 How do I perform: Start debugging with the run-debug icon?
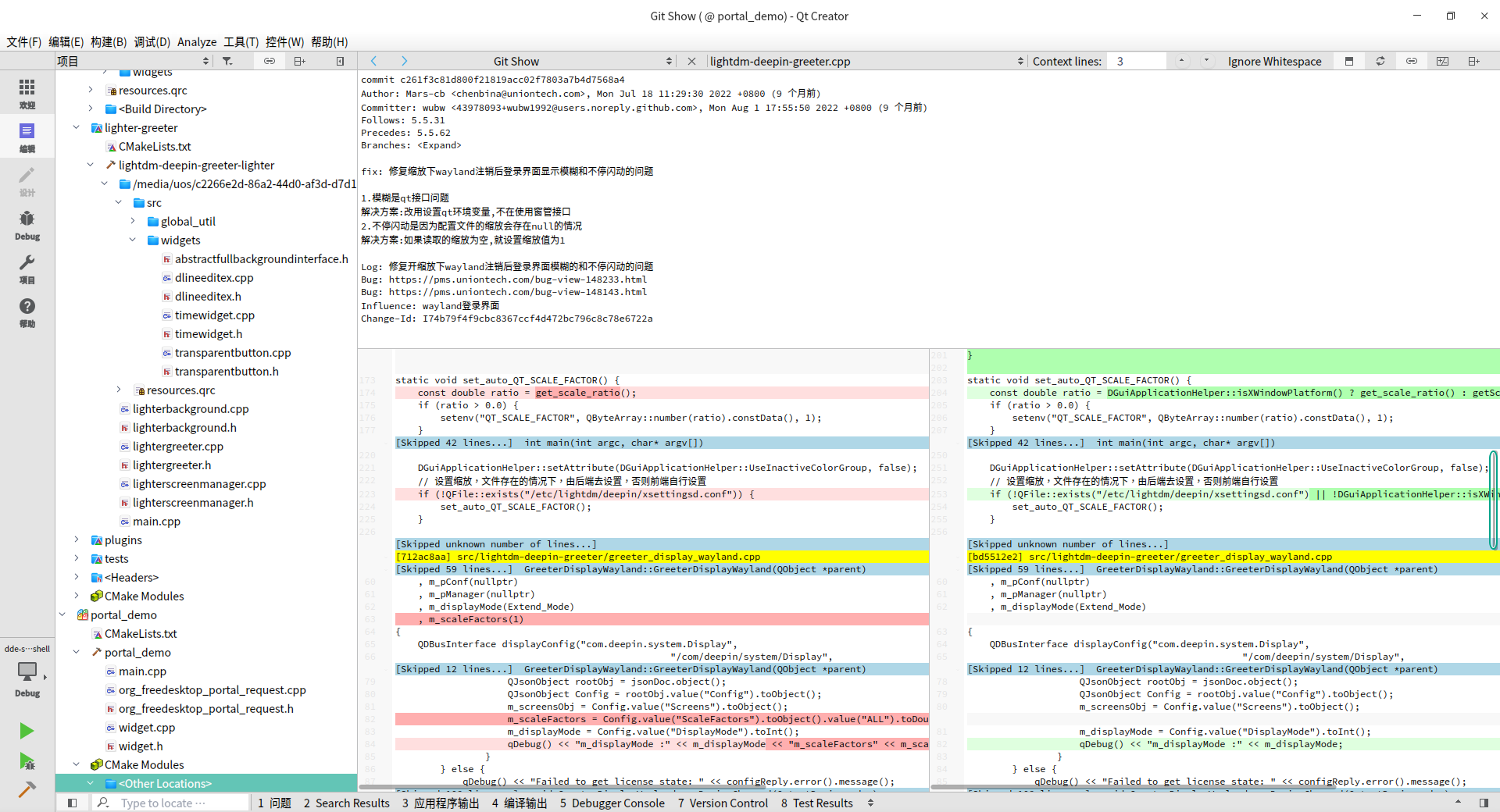[x=27, y=760]
